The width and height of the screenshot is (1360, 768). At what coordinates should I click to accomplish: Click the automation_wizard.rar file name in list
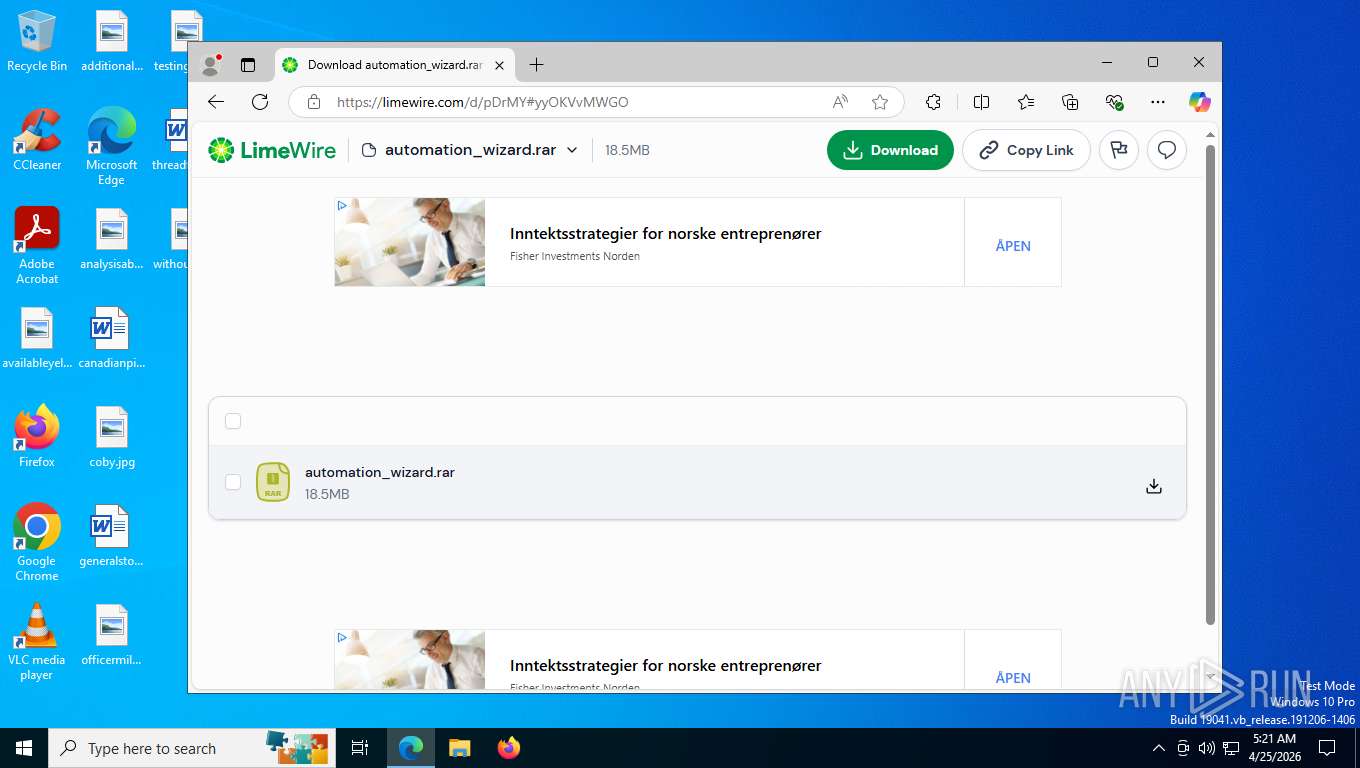380,472
